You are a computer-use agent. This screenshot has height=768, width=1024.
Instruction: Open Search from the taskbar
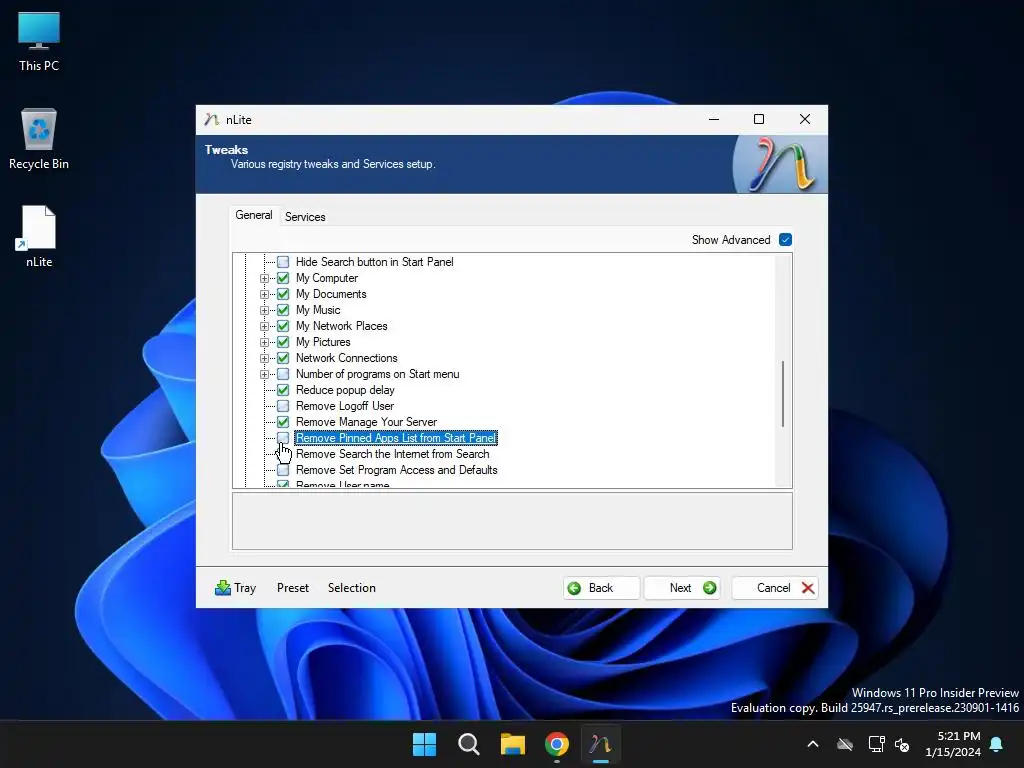pyautogui.click(x=468, y=744)
